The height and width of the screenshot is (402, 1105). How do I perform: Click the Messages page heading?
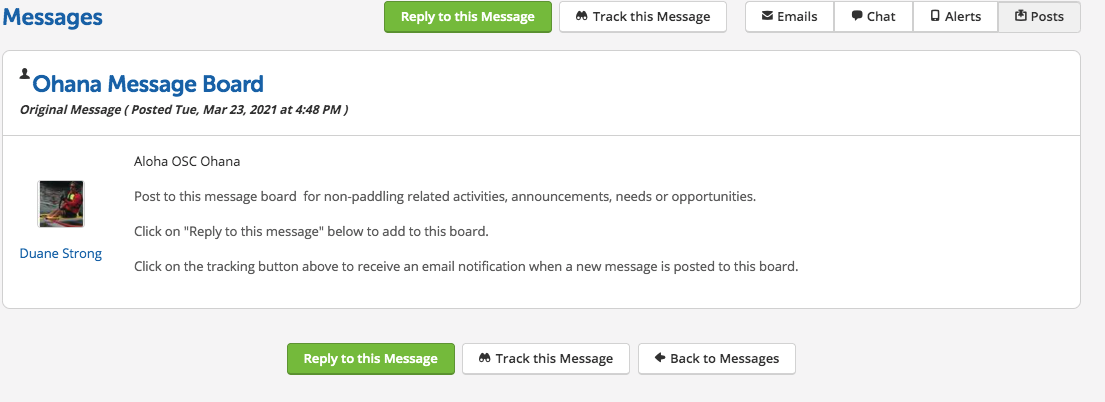[x=51, y=17]
